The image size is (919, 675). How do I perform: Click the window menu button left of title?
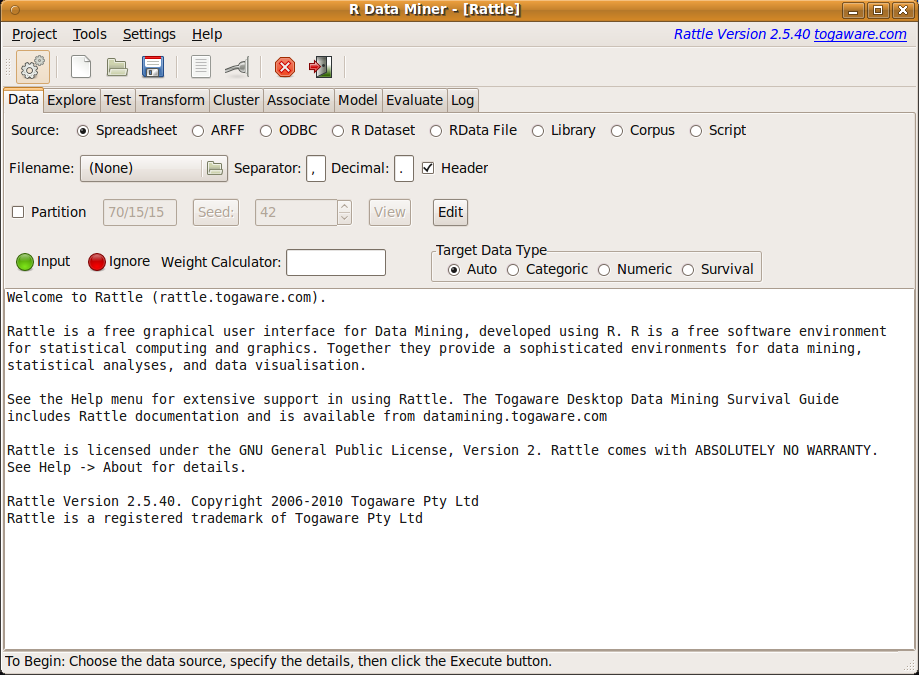tap(15, 9)
